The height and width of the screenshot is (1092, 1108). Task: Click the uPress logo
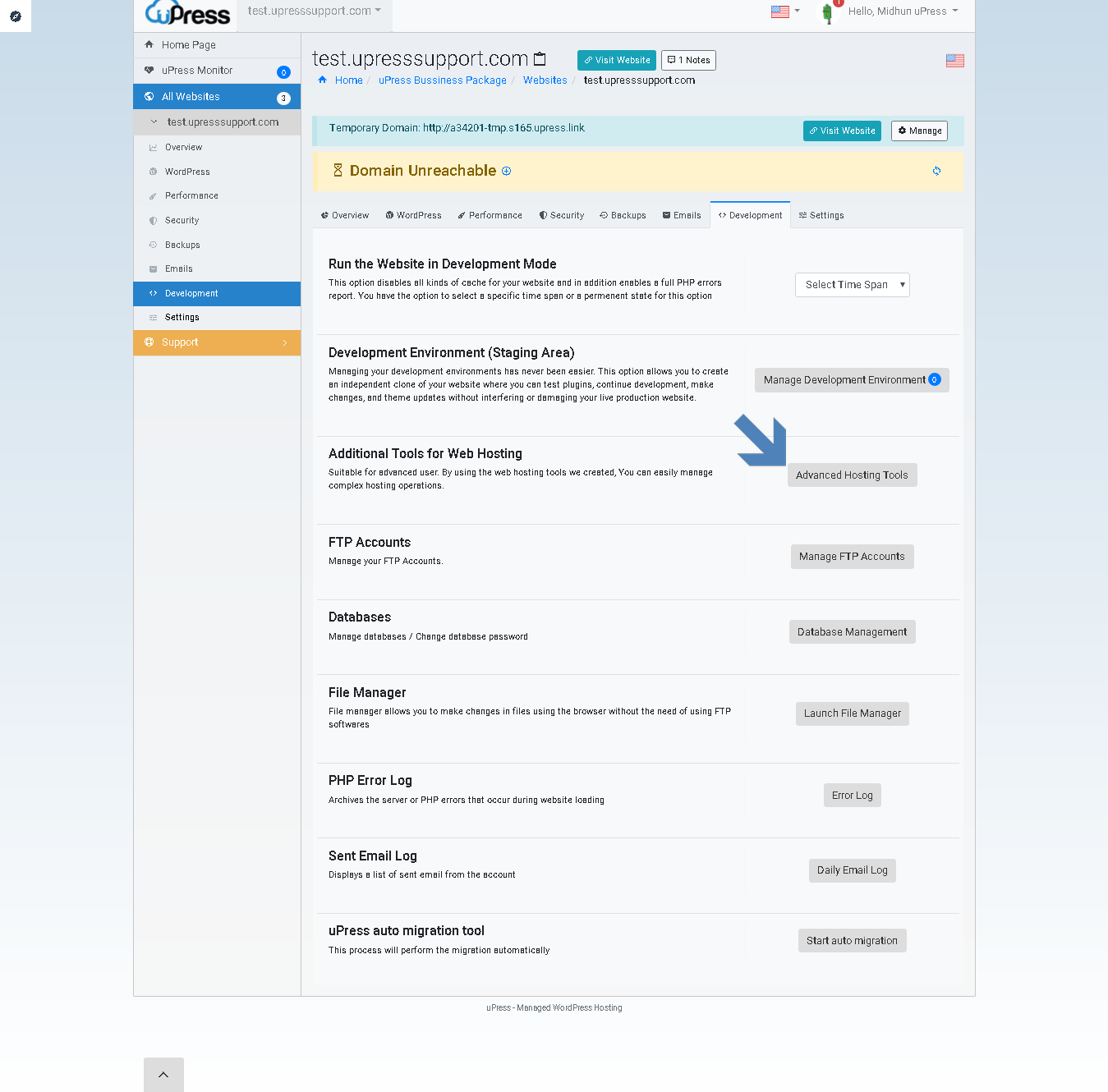click(187, 13)
